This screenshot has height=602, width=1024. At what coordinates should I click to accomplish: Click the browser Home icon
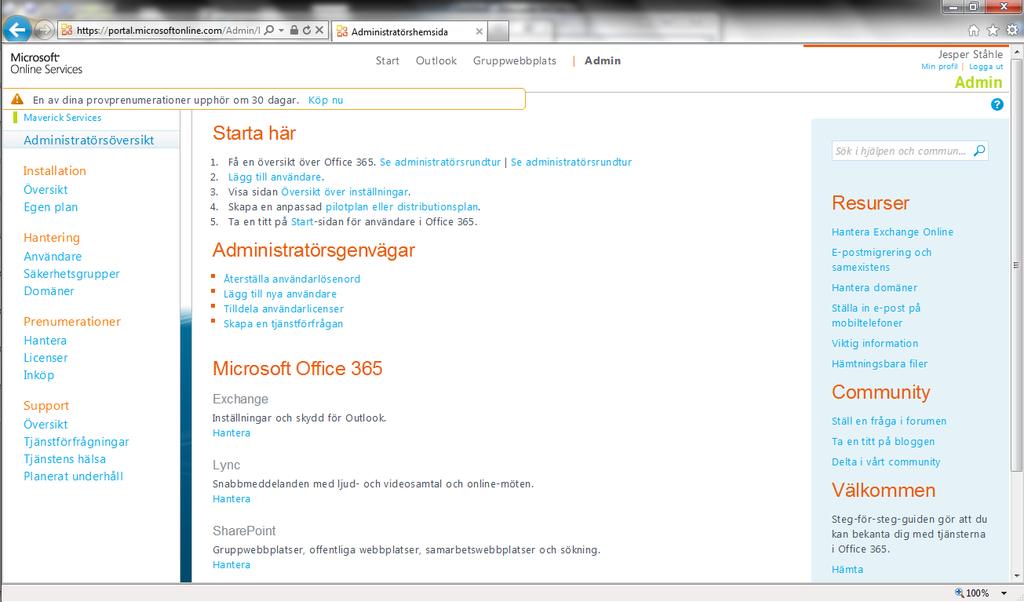[974, 30]
